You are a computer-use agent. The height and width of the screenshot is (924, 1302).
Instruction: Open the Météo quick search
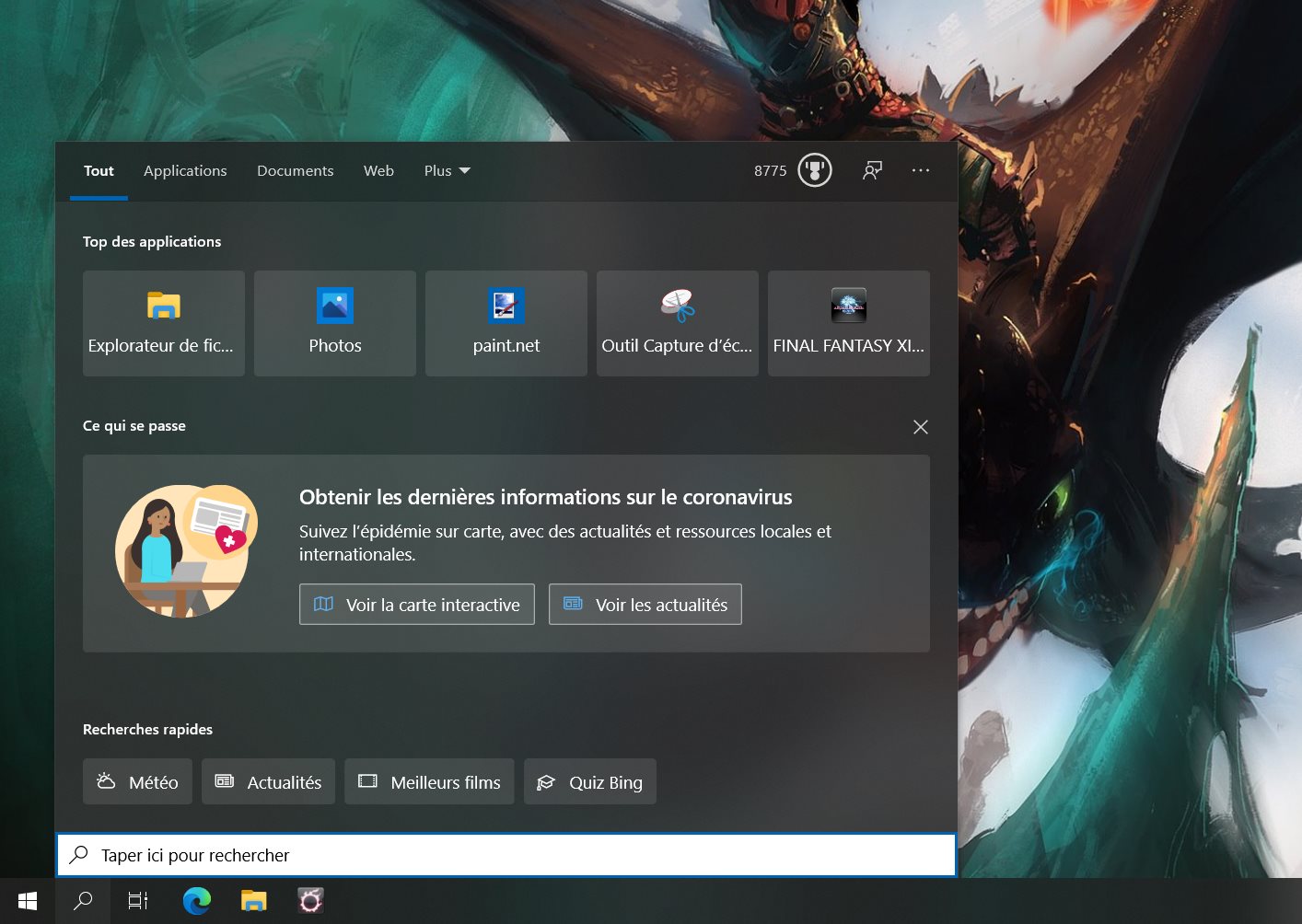tap(137, 781)
